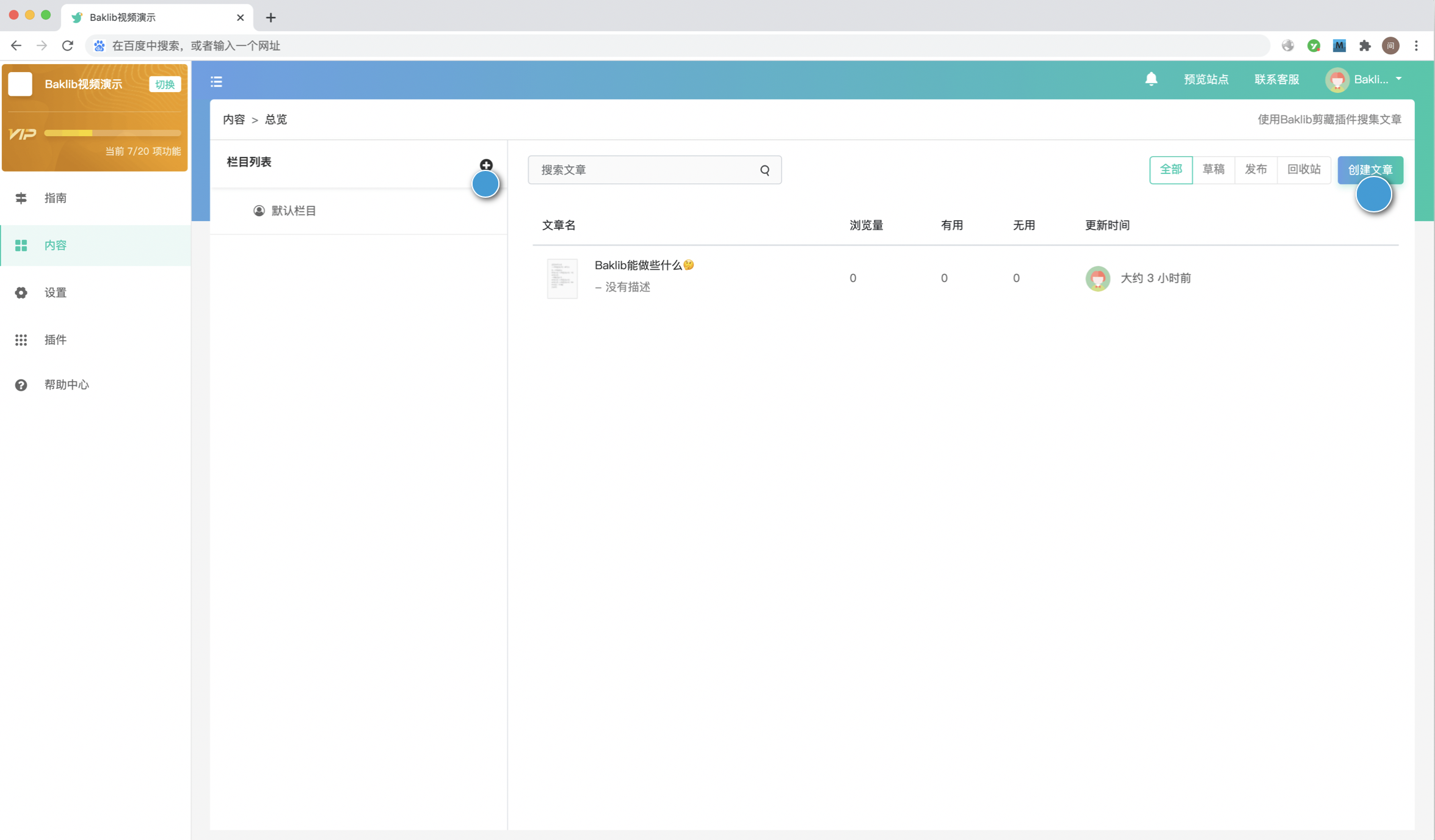Click VIP feature progress bar

(x=112, y=133)
